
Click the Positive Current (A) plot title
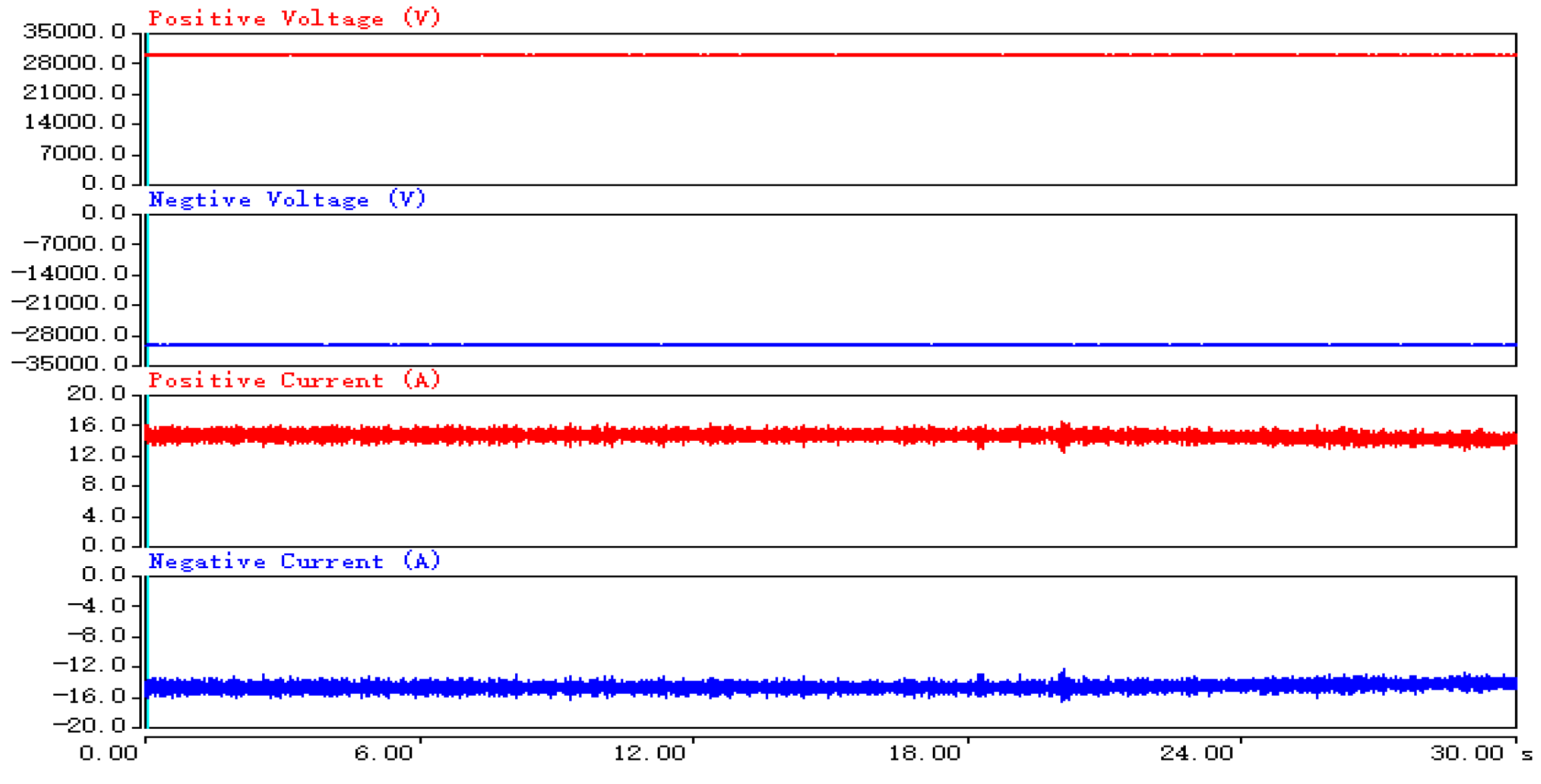[x=295, y=380]
